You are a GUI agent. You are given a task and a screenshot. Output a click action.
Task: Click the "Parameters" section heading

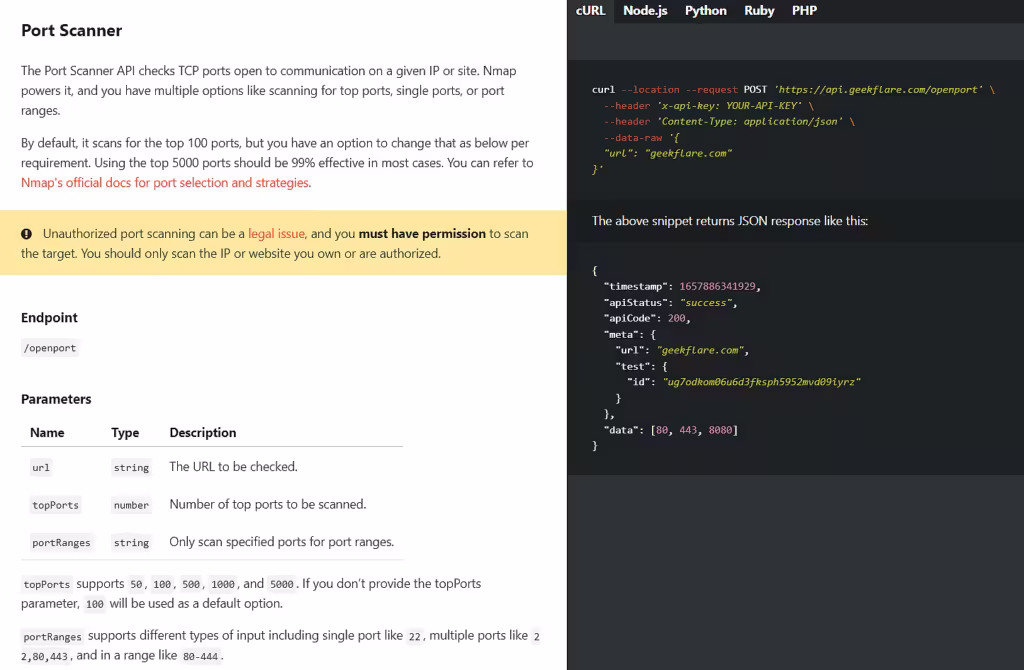56,400
